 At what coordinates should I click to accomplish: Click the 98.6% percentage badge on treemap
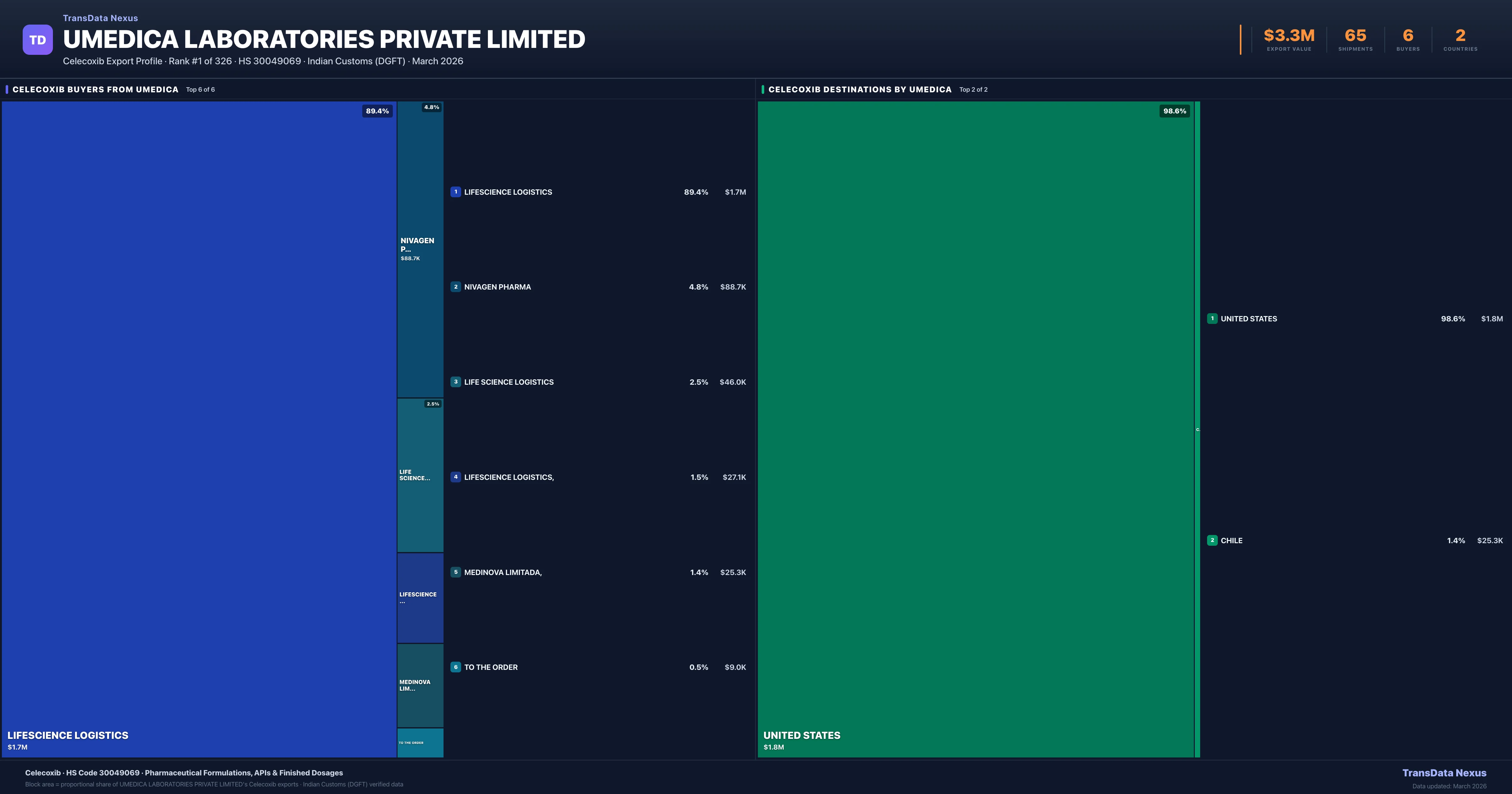(1175, 111)
